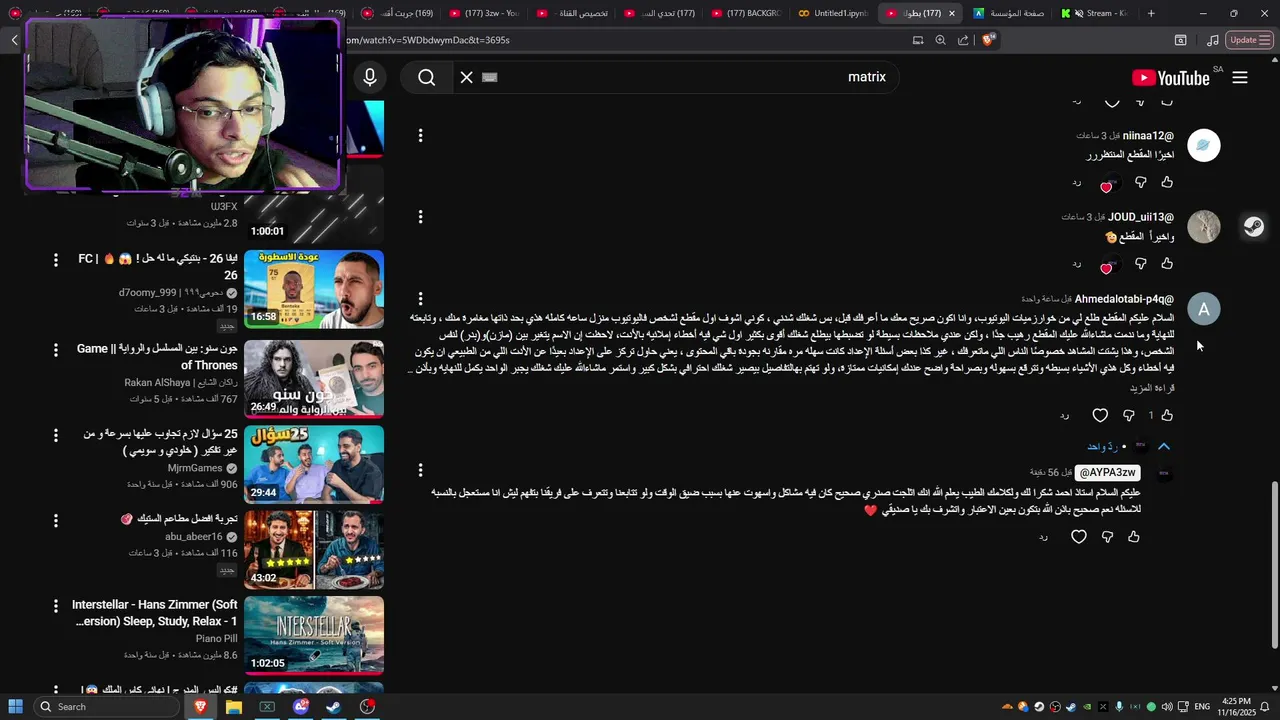Open options menu for @niinaa12 comment
Screen dimensions: 1280x720
pyautogui.click(x=420, y=135)
